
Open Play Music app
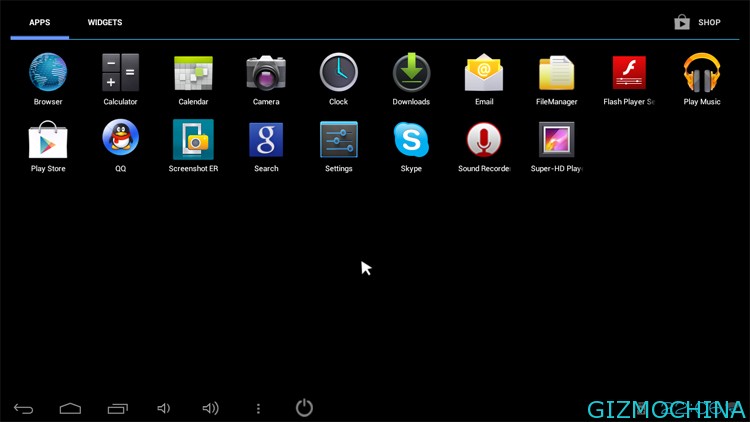(x=702, y=74)
